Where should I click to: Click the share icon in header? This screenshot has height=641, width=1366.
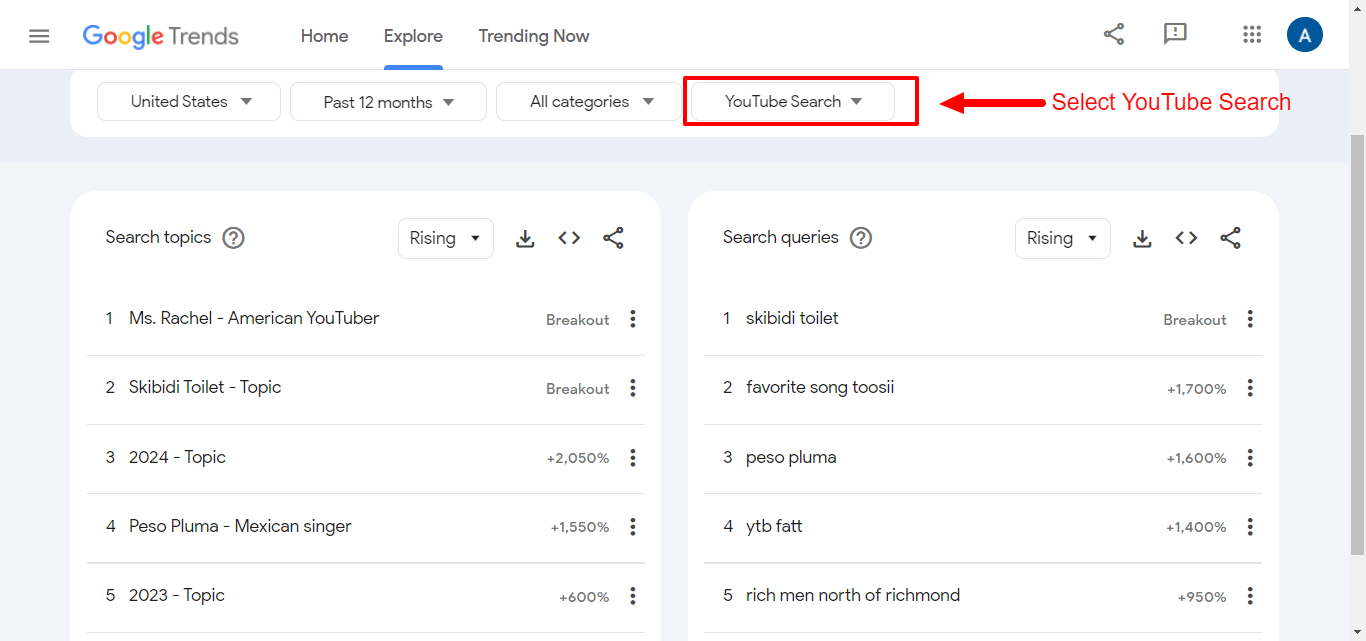(x=1114, y=34)
